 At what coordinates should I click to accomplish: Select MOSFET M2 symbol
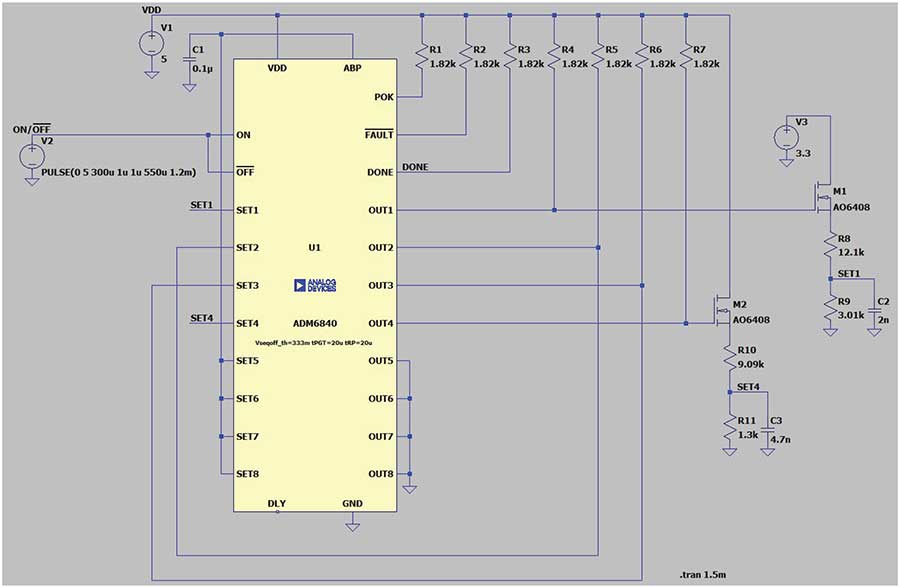[x=722, y=312]
